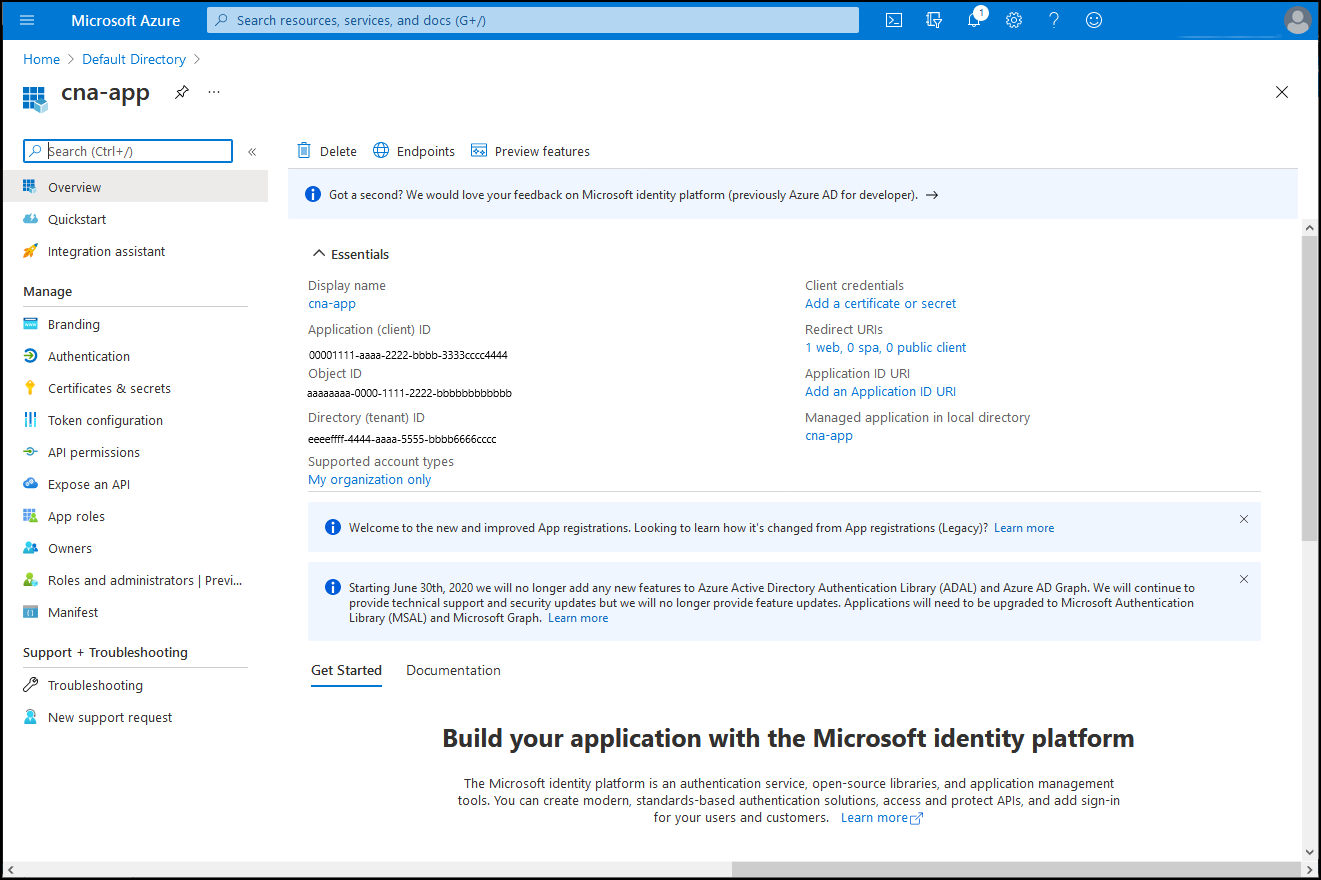Click the App roles icon
This screenshot has width=1321, height=880.
[30, 516]
